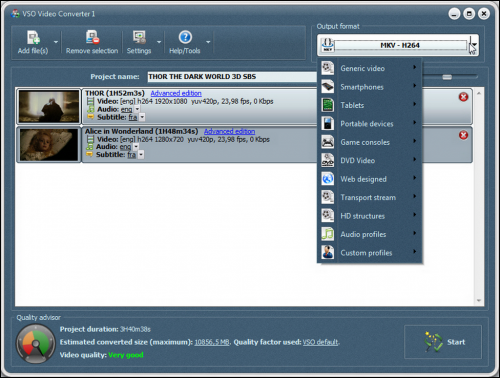Image resolution: width=500 pixels, height=378 pixels.
Task: Click the Portable devices menu icon
Action: tap(328, 123)
